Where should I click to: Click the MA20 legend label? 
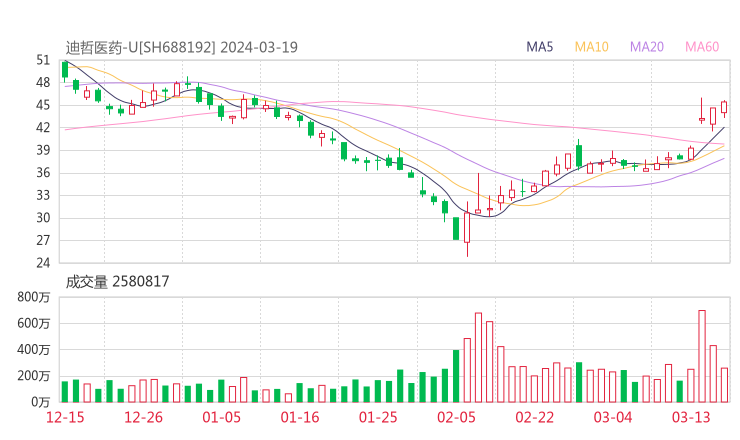[647, 47]
